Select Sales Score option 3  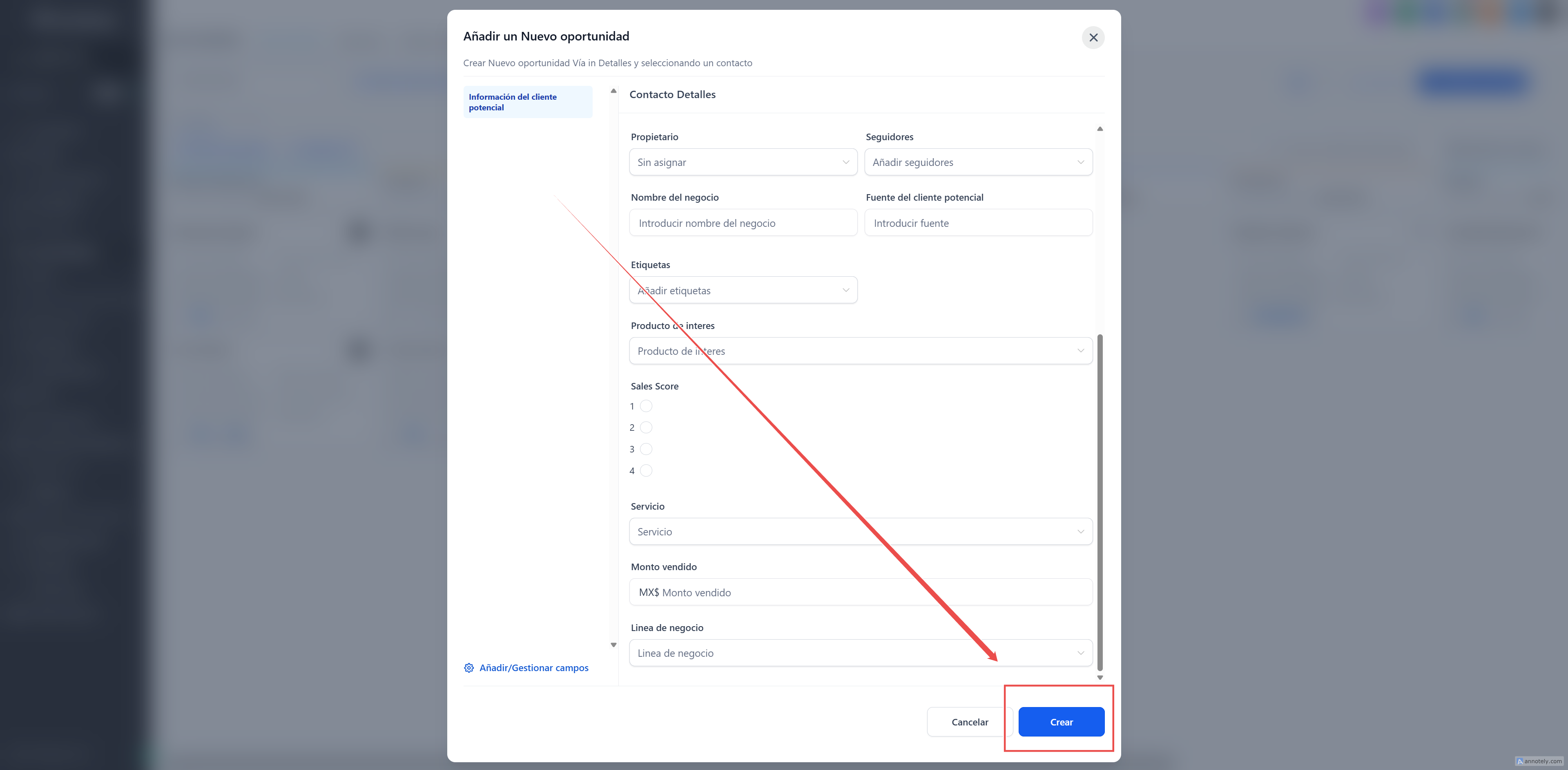tap(646, 449)
